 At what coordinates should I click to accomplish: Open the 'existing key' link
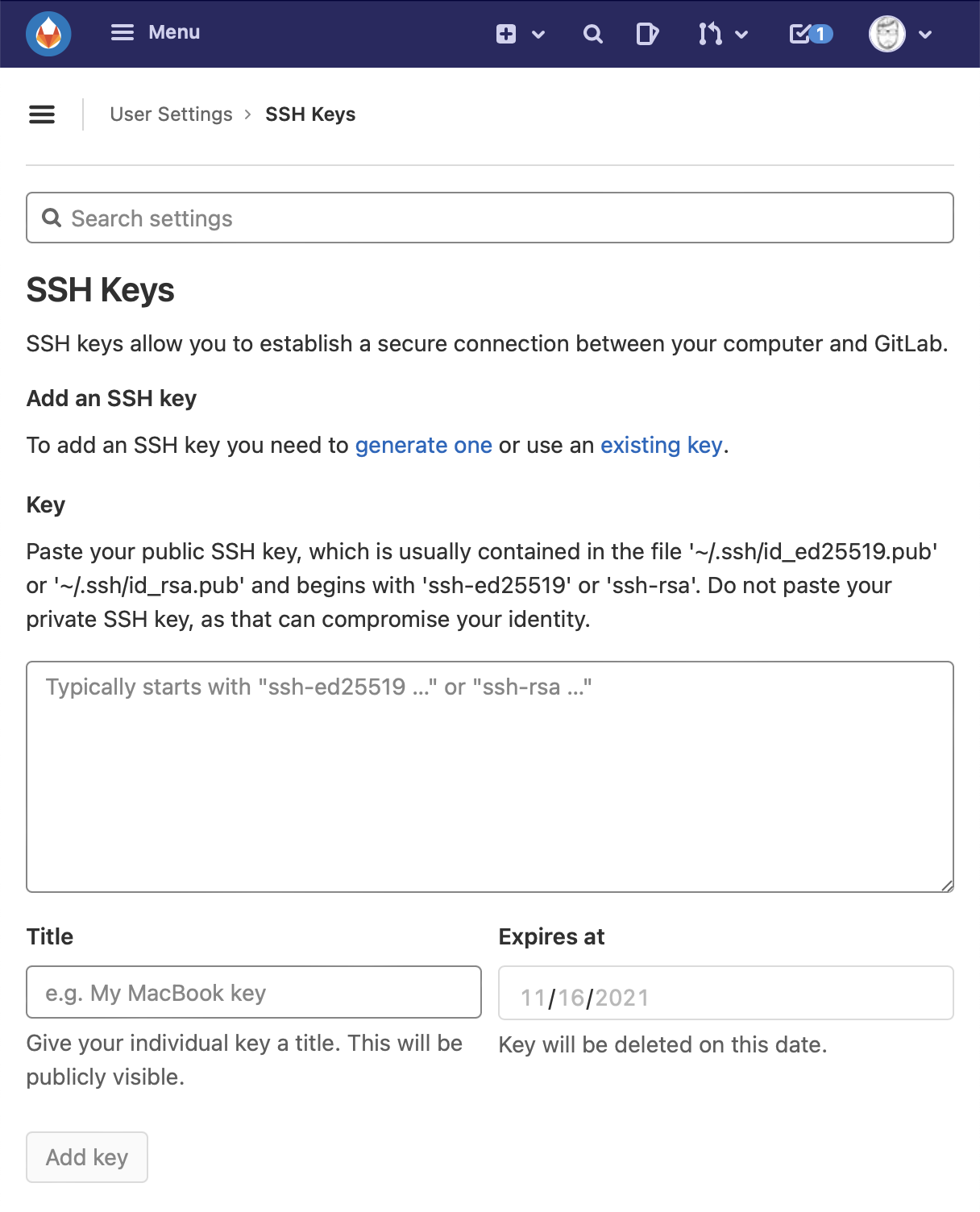(661, 445)
